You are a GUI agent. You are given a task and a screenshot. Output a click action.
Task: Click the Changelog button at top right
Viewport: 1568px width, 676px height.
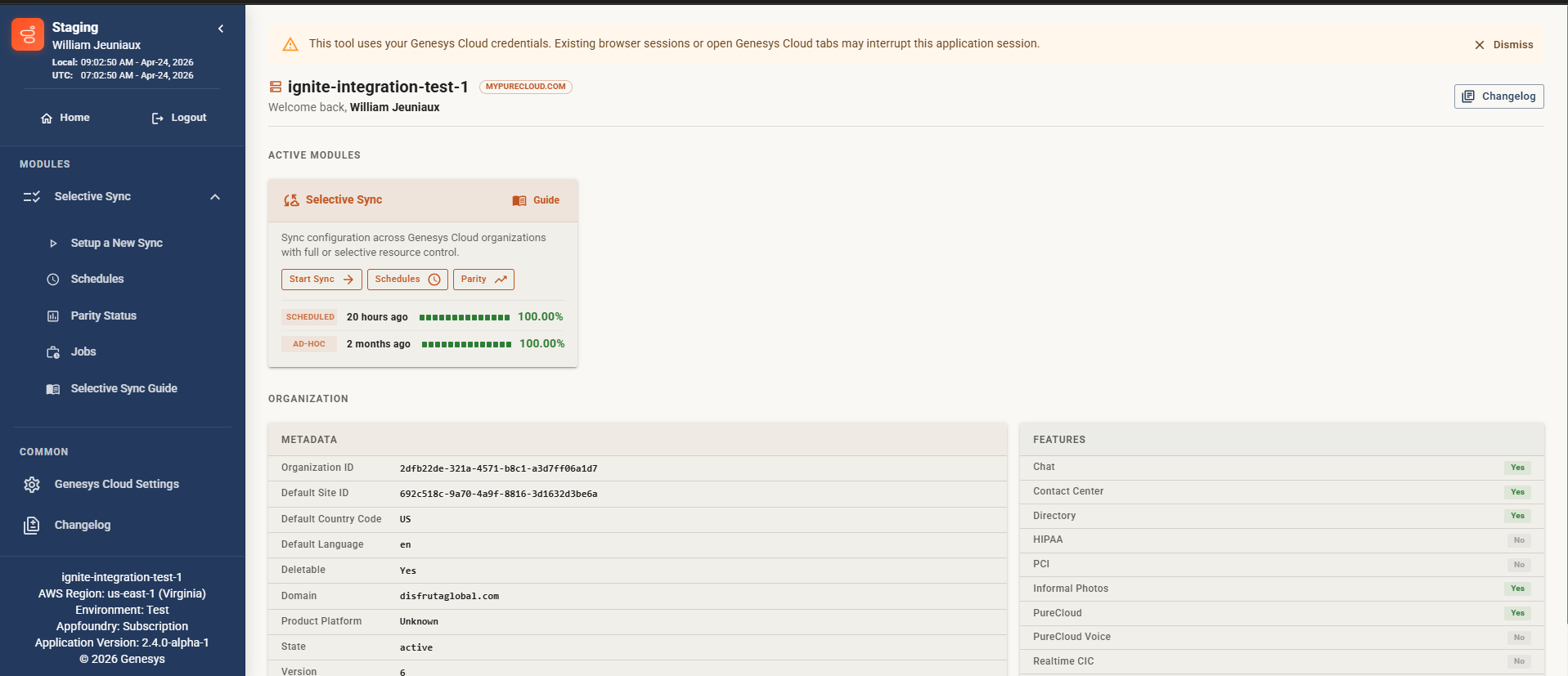pyautogui.click(x=1498, y=96)
